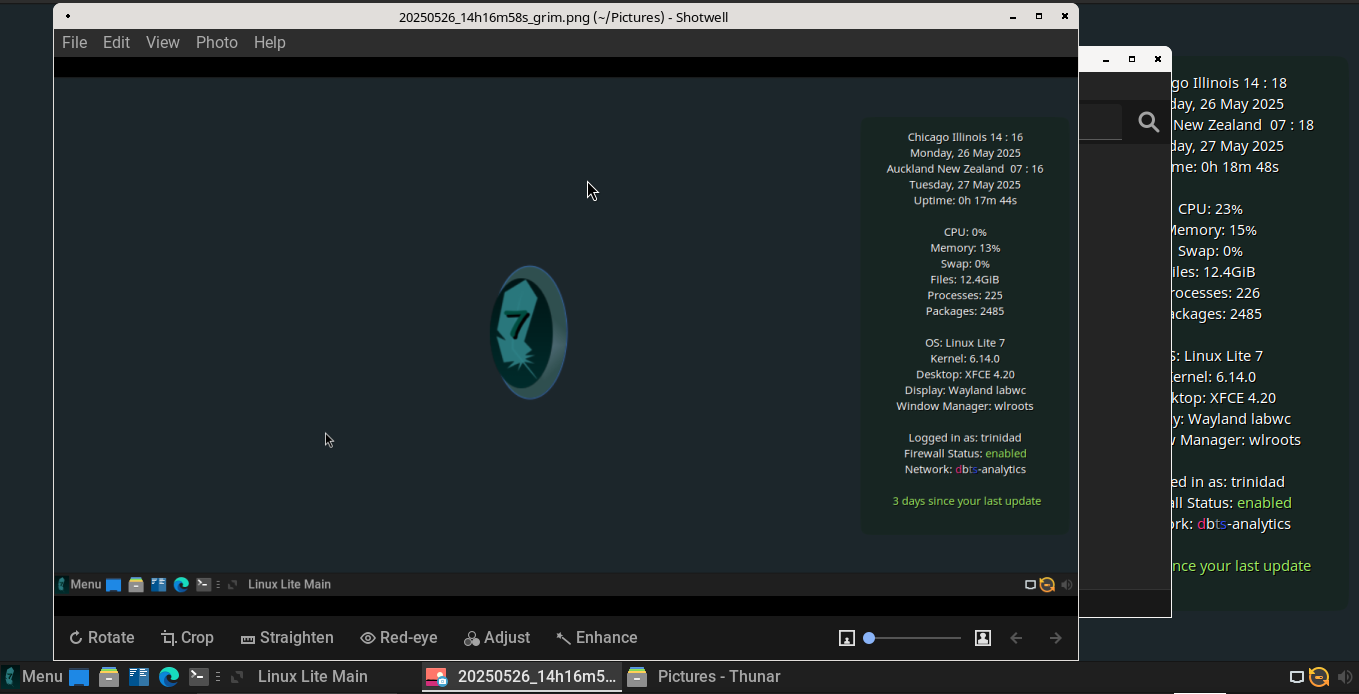
Task: Click the Shotwell zoom slider handle
Action: pos(869,638)
